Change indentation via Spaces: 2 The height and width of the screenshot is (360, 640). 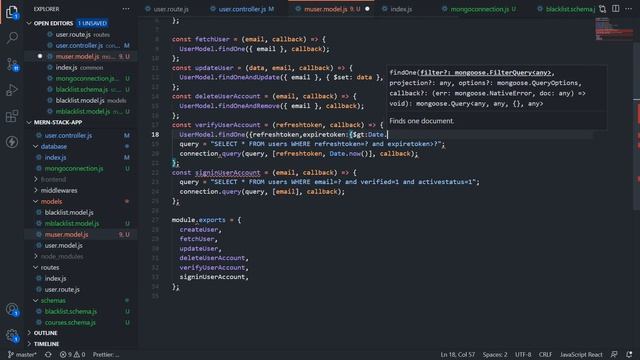point(495,354)
